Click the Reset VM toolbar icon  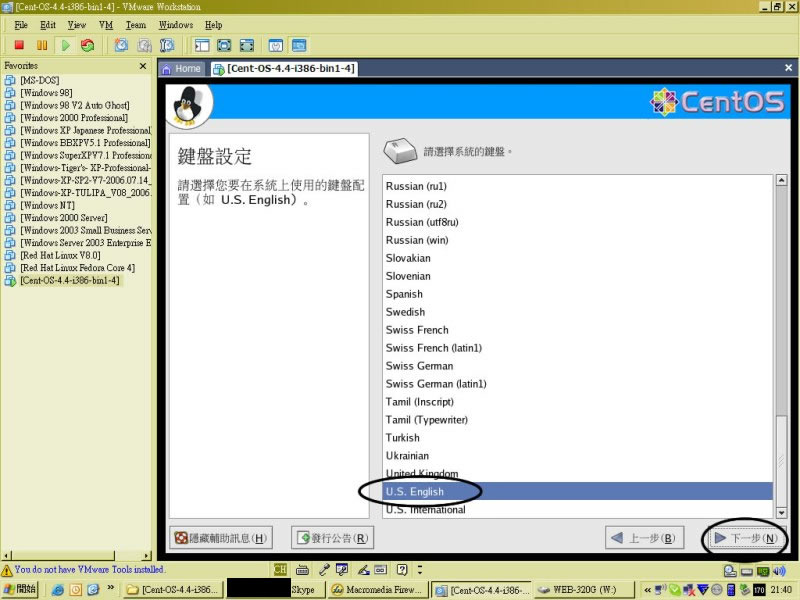click(x=88, y=45)
